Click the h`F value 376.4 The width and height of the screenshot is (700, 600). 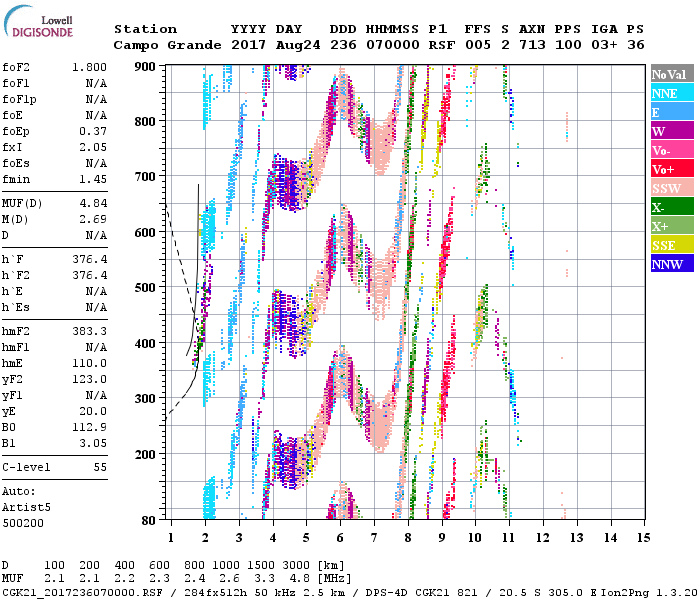pyautogui.click(x=89, y=259)
